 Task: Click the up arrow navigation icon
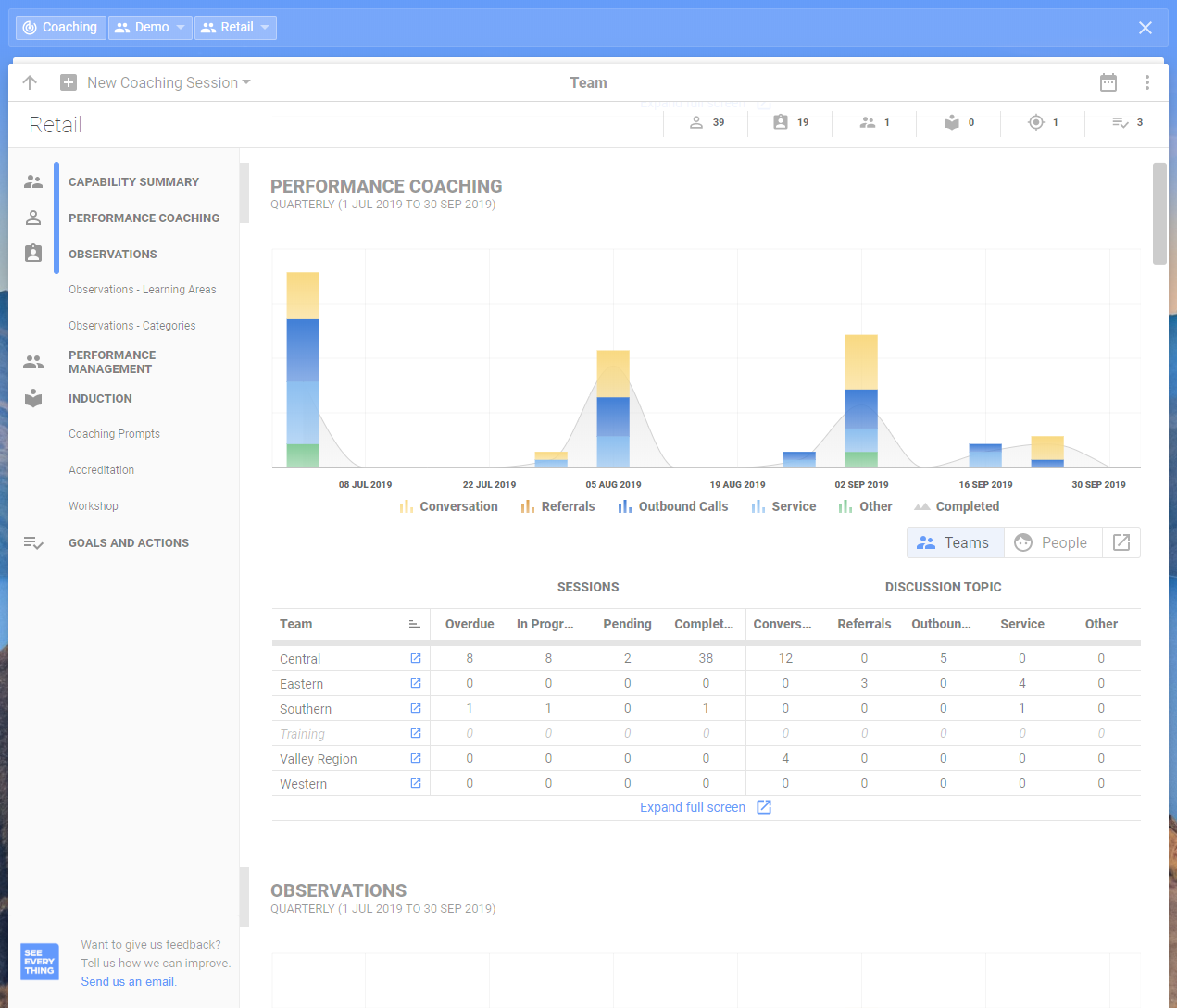coord(30,82)
